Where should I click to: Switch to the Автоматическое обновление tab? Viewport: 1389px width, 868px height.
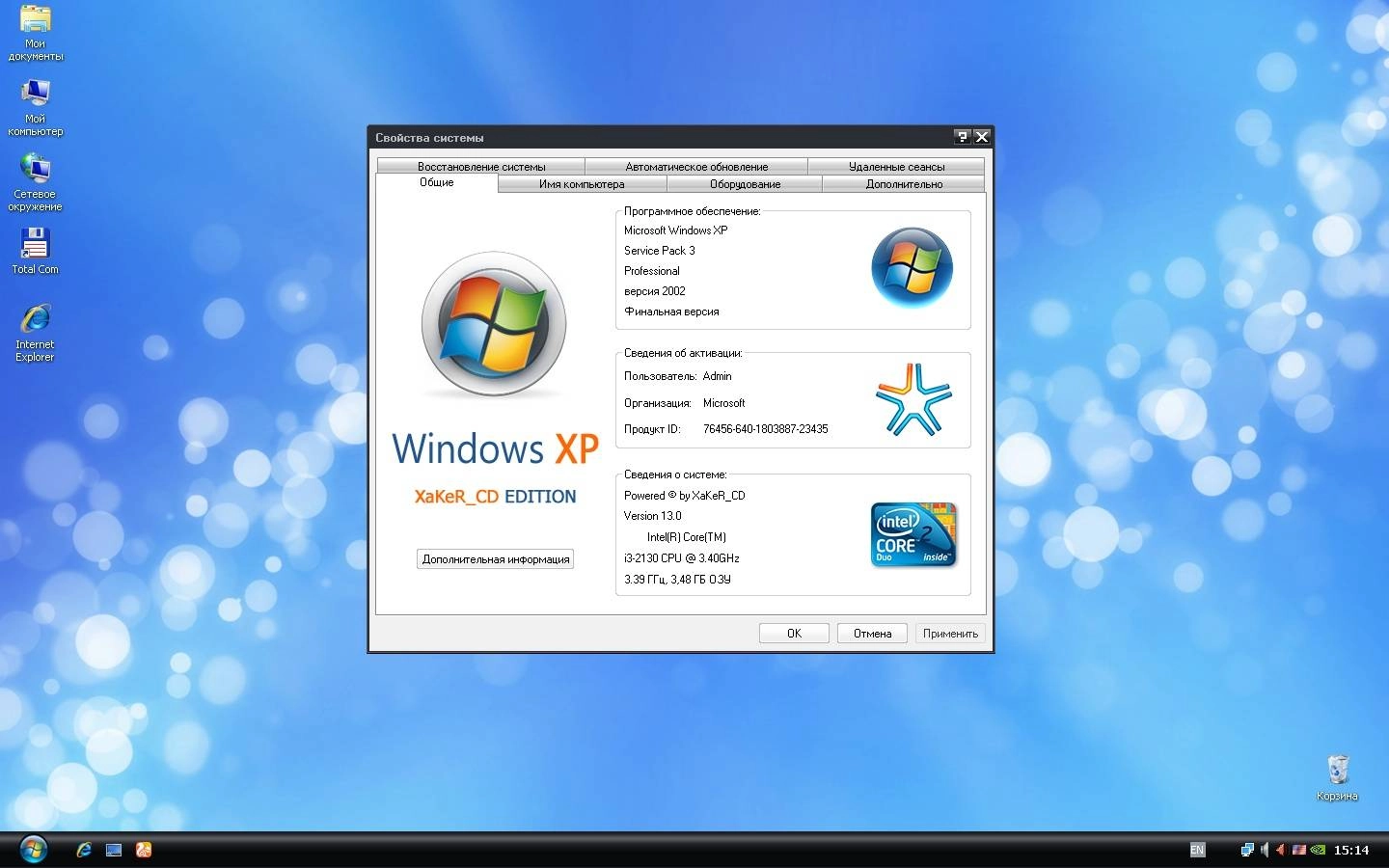pos(696,167)
